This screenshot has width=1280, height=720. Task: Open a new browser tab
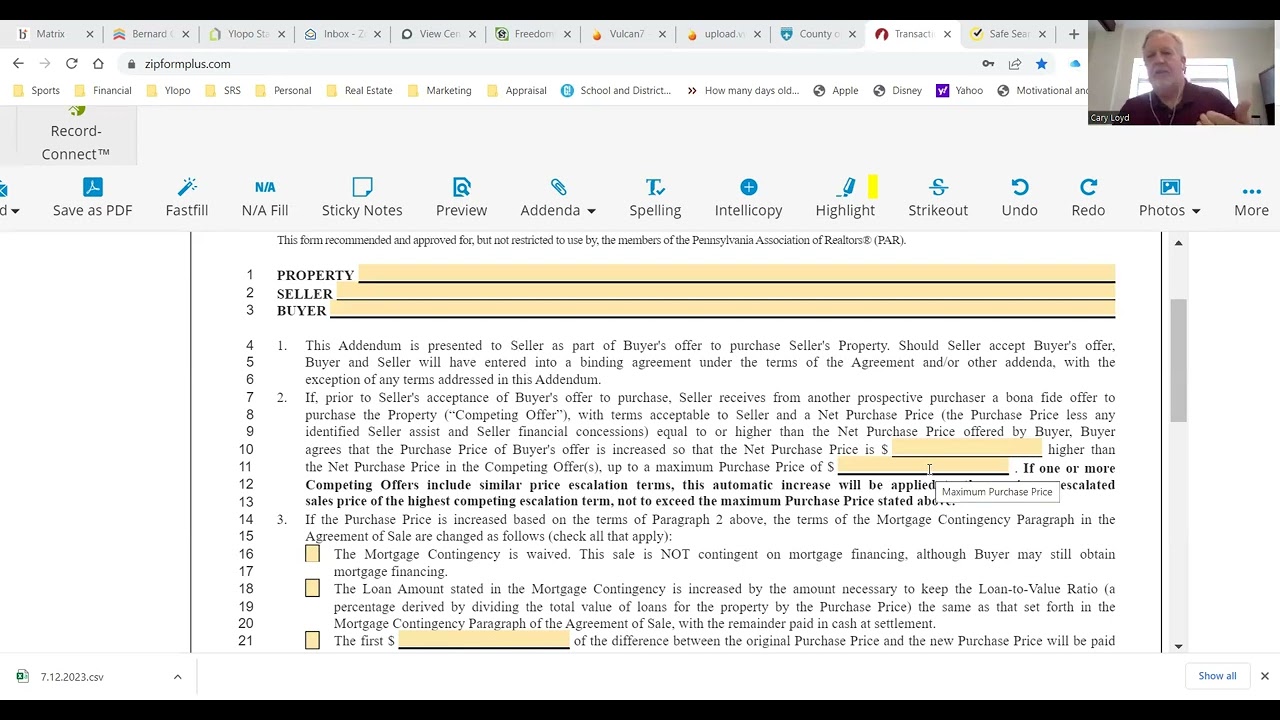click(1073, 34)
